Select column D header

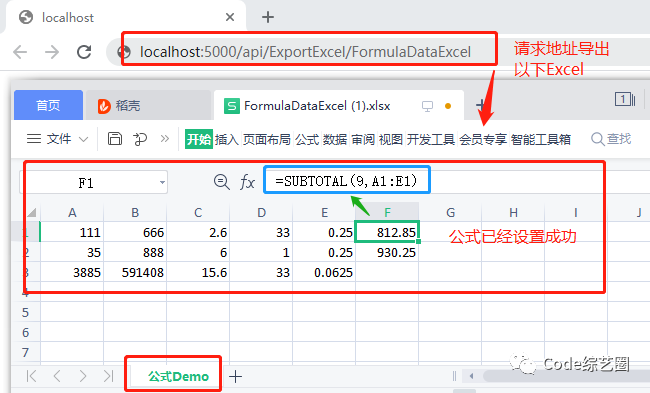coord(261,213)
